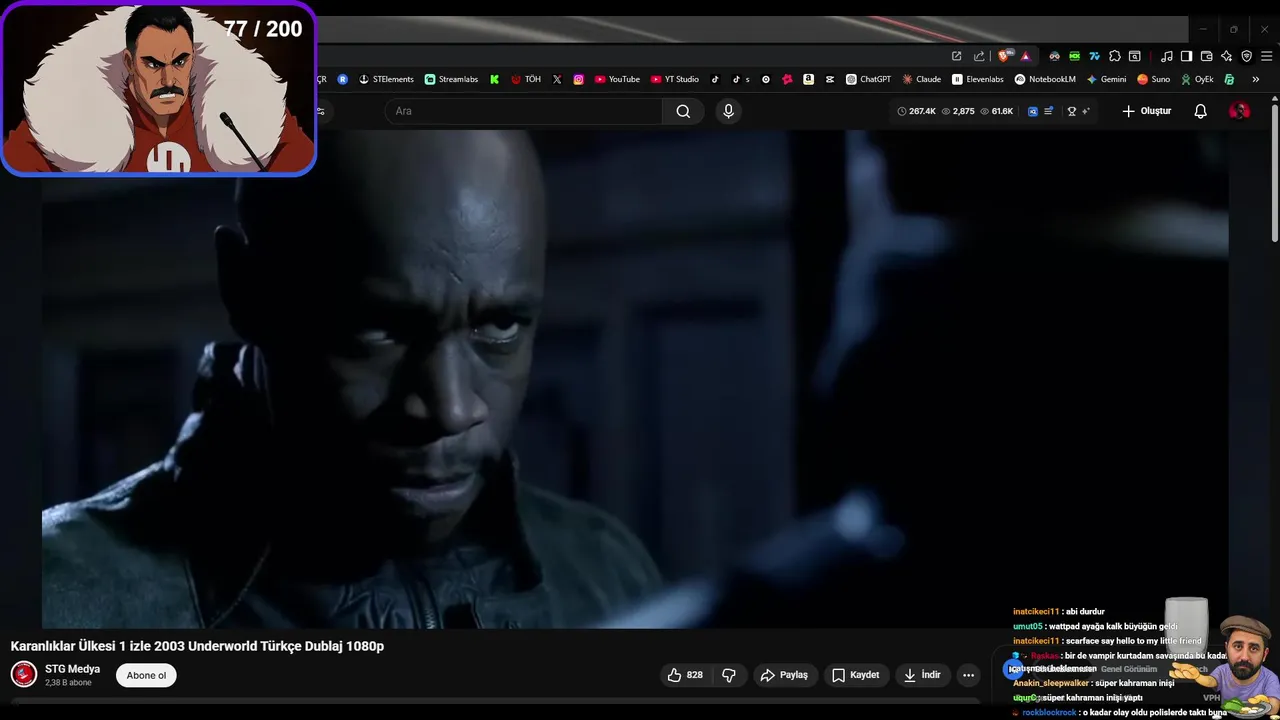Click the Oluştur create button

(x=1146, y=111)
